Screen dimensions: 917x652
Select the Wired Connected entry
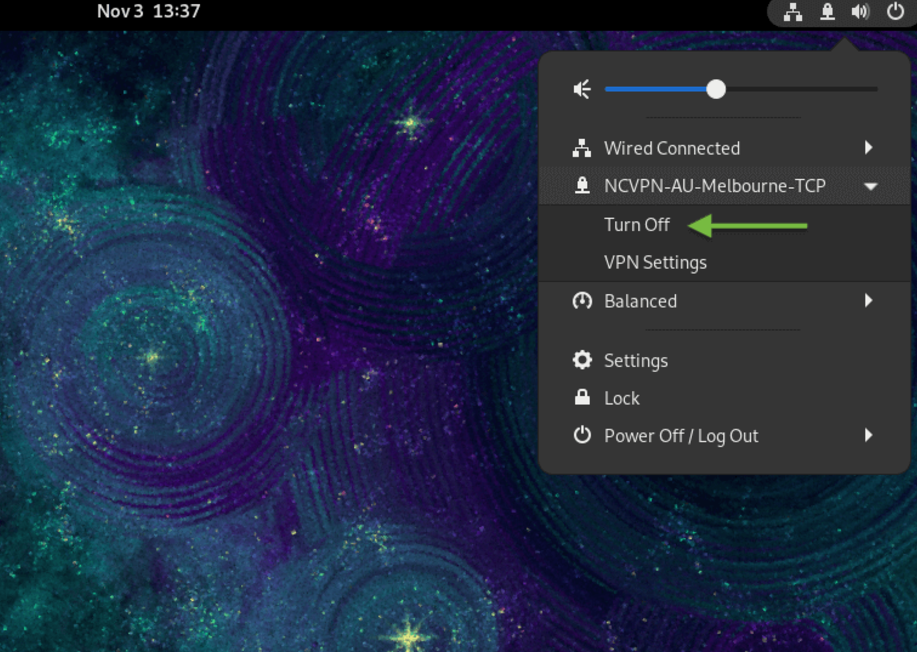click(x=724, y=148)
